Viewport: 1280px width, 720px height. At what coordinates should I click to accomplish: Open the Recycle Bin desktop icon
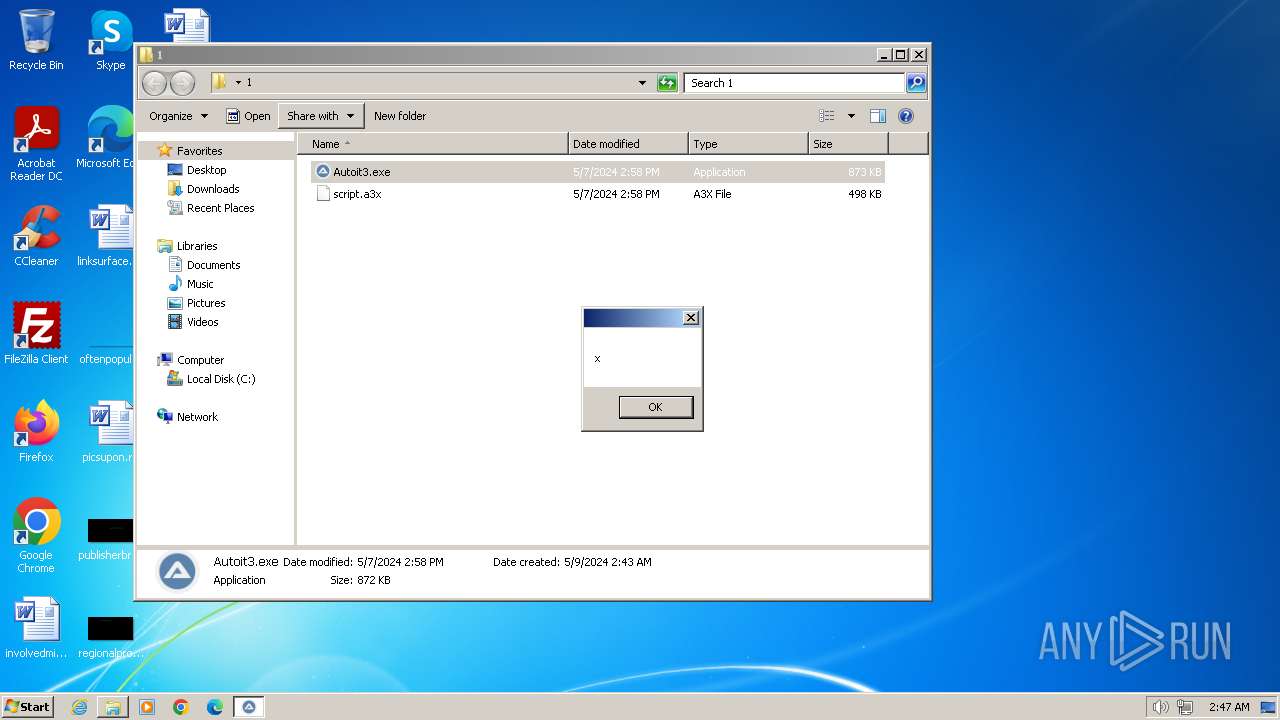coord(36,40)
